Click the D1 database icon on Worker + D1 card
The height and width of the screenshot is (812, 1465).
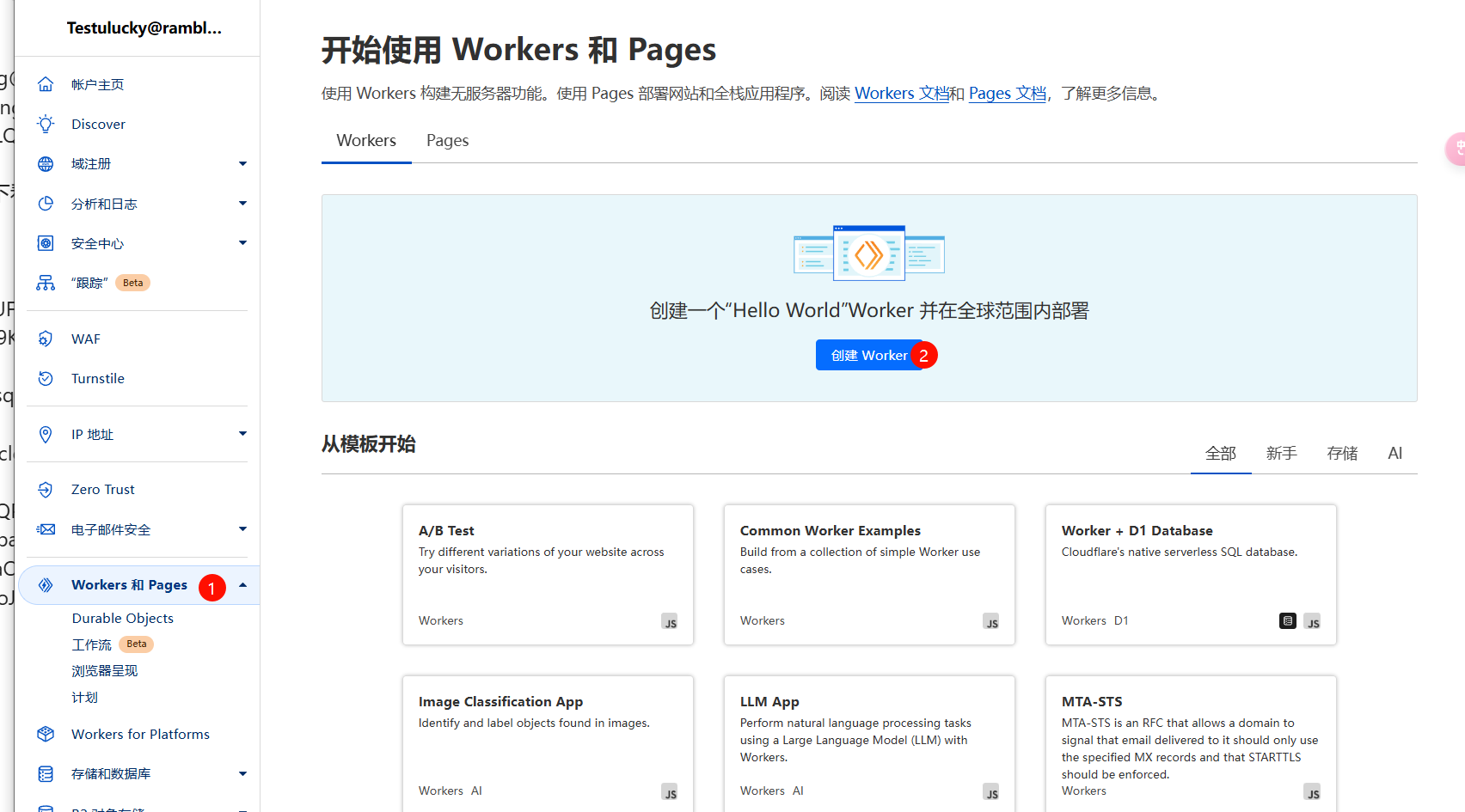tap(1287, 620)
